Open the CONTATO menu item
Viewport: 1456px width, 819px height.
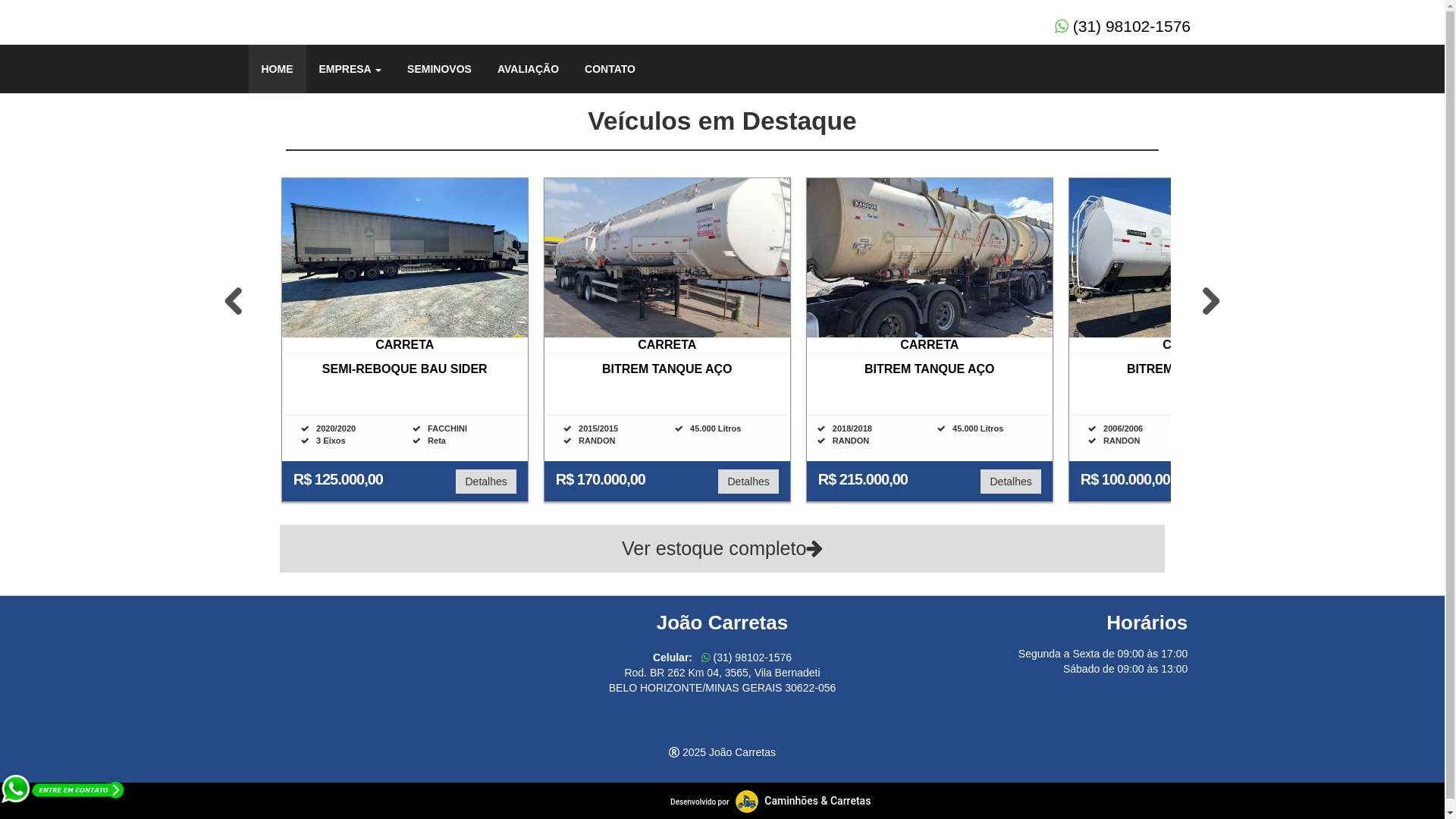click(x=610, y=69)
